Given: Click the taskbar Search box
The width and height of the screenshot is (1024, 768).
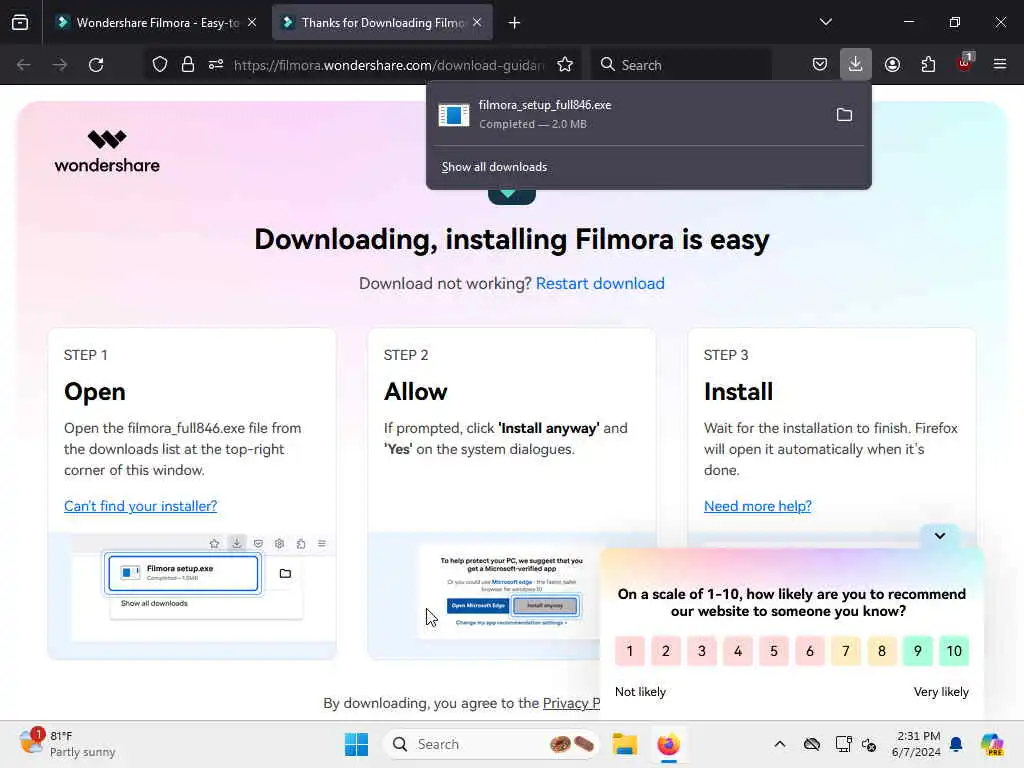Looking at the screenshot, I should 491,744.
